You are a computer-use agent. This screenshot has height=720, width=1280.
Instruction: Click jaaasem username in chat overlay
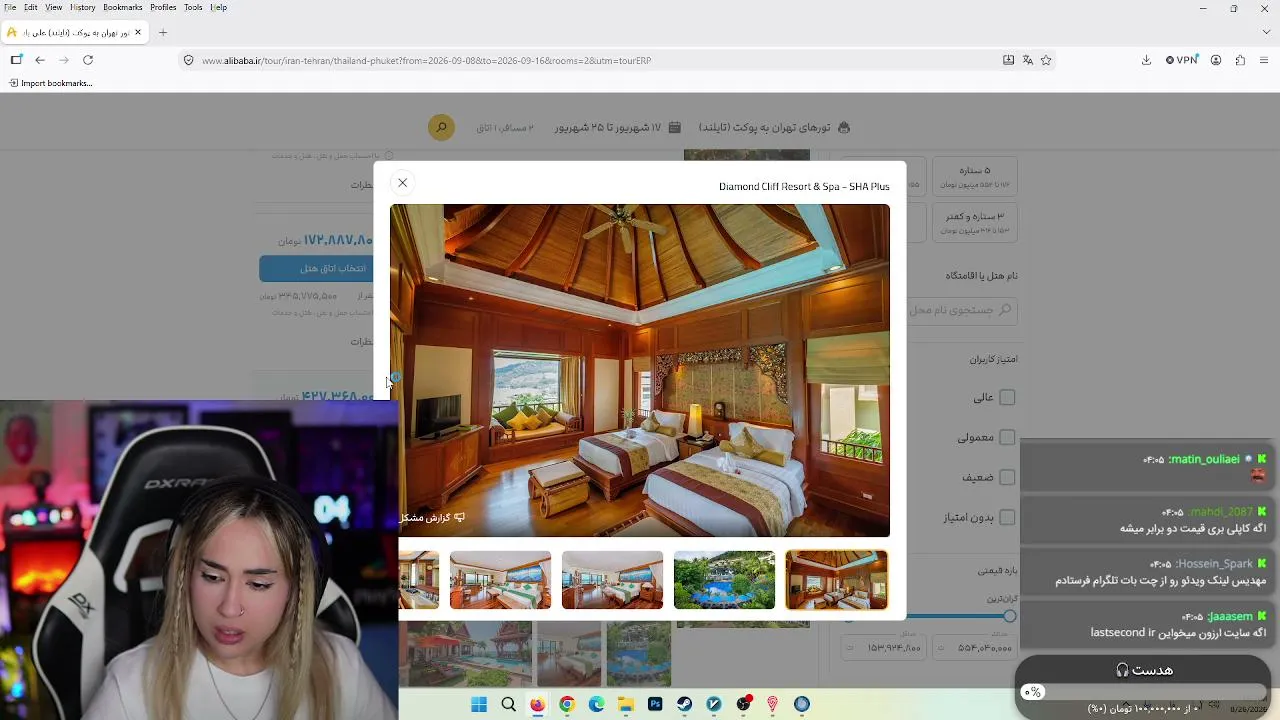click(1230, 616)
